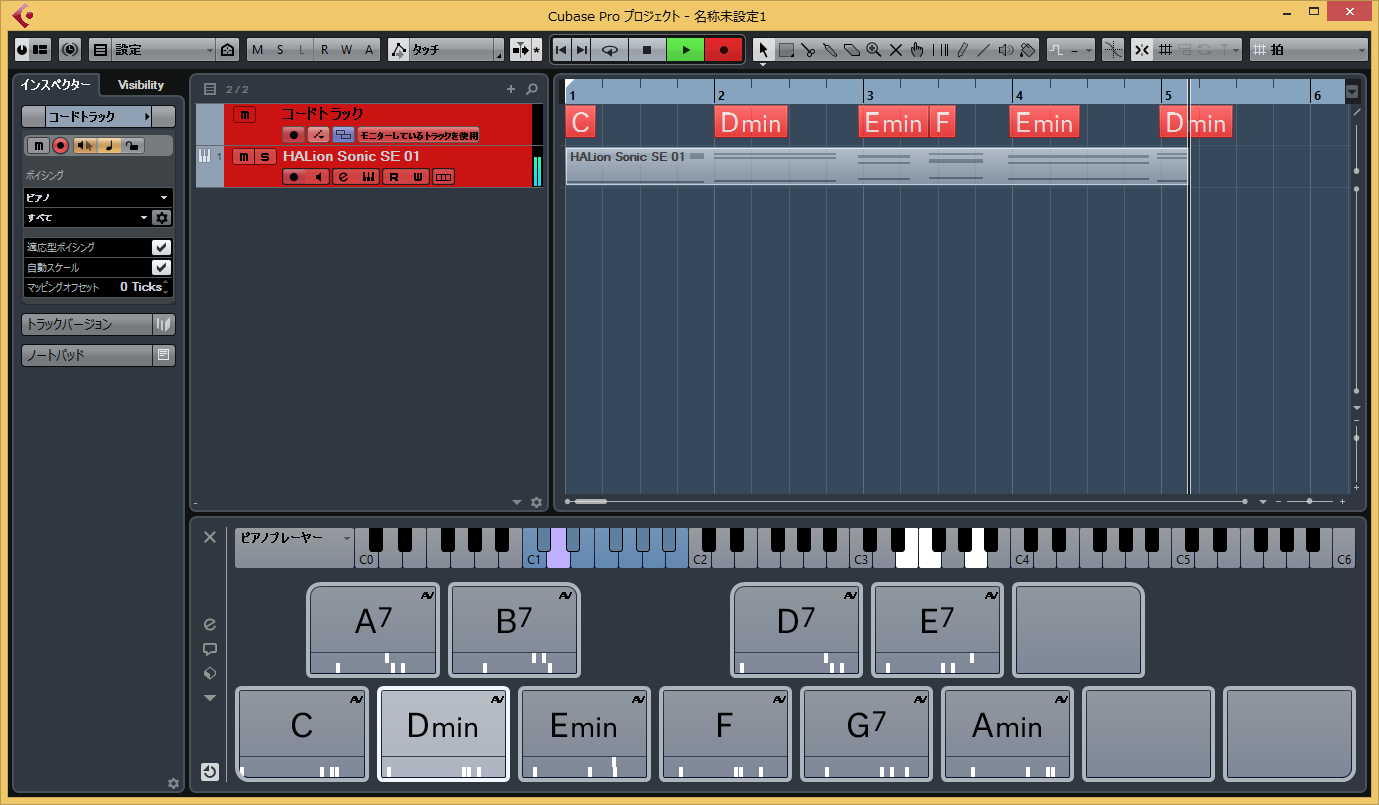The height and width of the screenshot is (805, 1379).
Task: Open voicing settings gear in inspector
Action: [x=162, y=217]
